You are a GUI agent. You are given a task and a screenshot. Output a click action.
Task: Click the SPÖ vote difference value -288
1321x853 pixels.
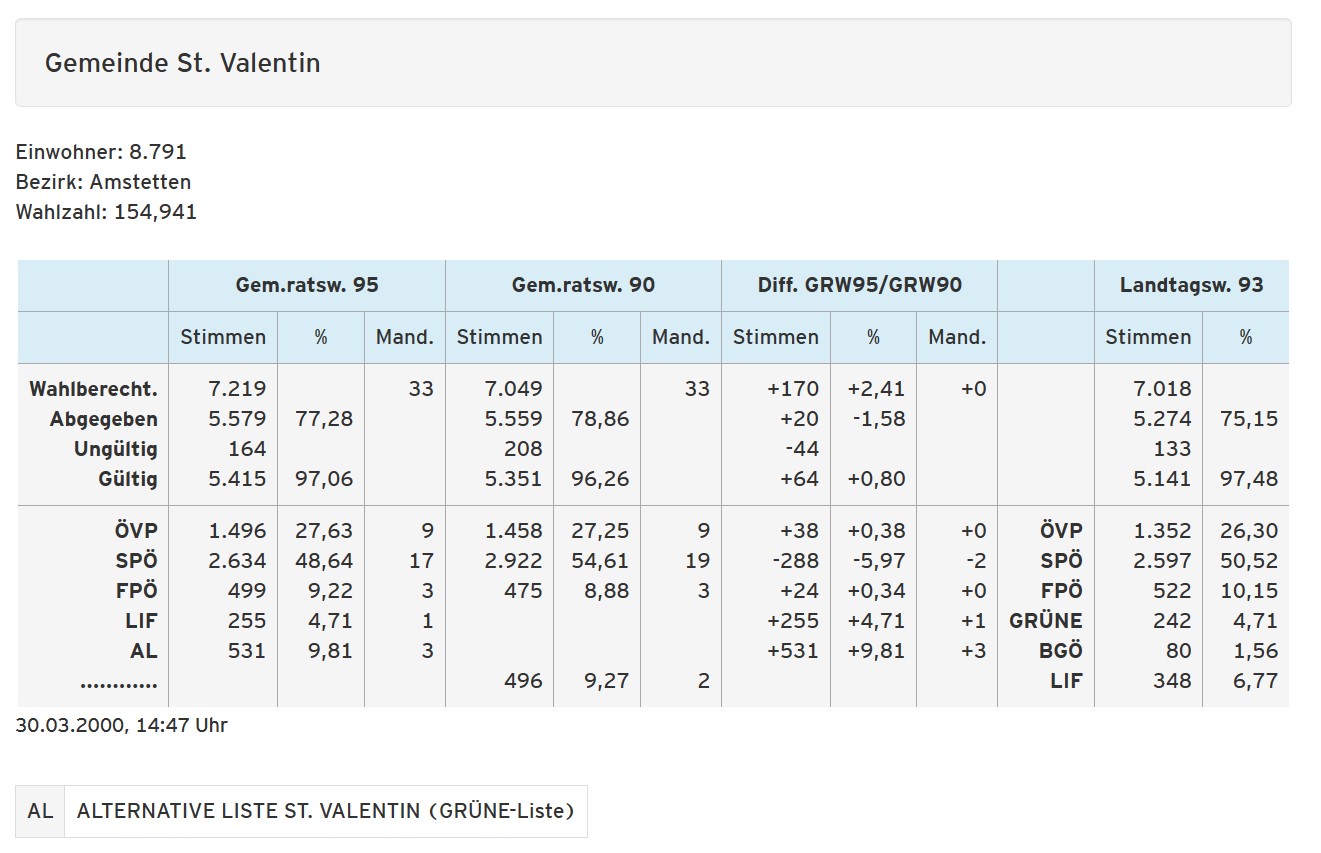[798, 561]
